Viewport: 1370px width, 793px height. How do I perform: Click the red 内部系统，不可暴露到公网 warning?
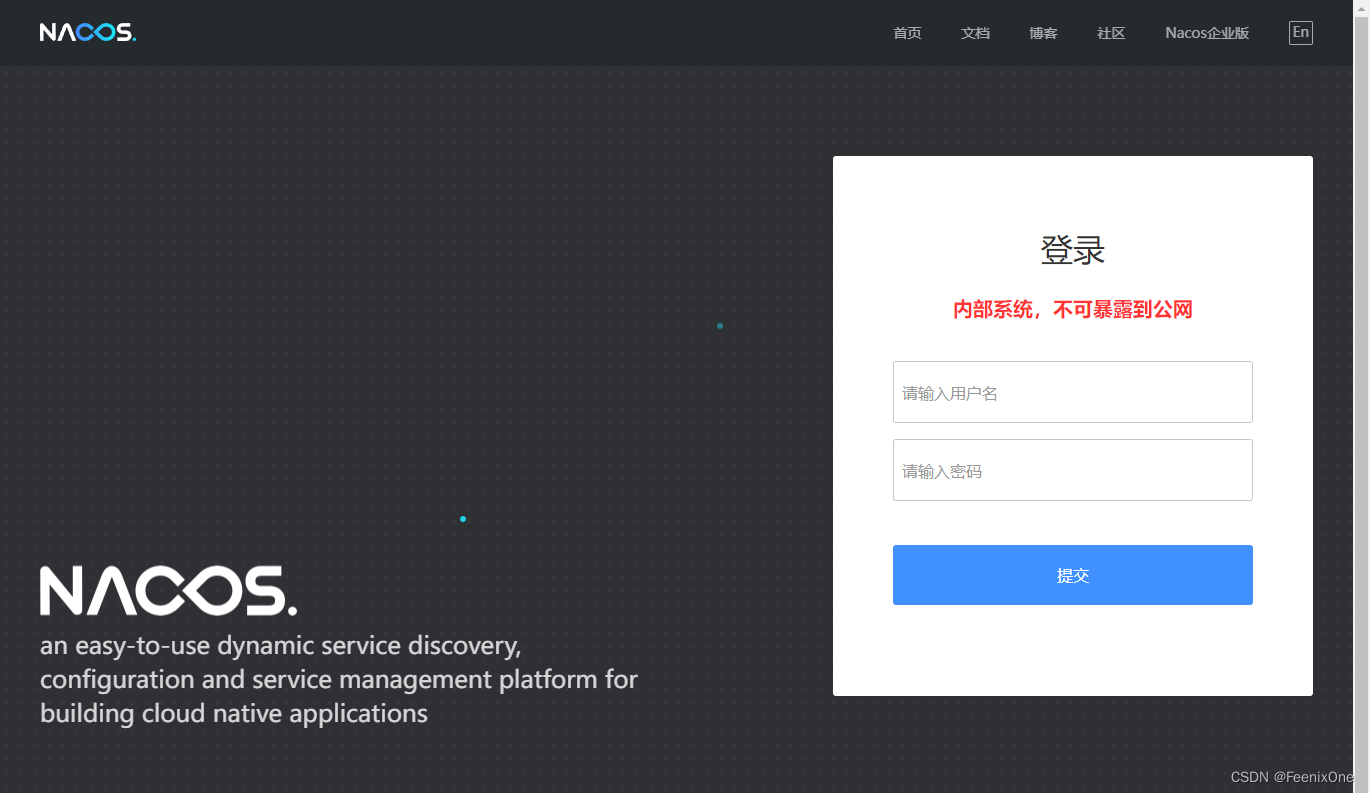point(1072,310)
